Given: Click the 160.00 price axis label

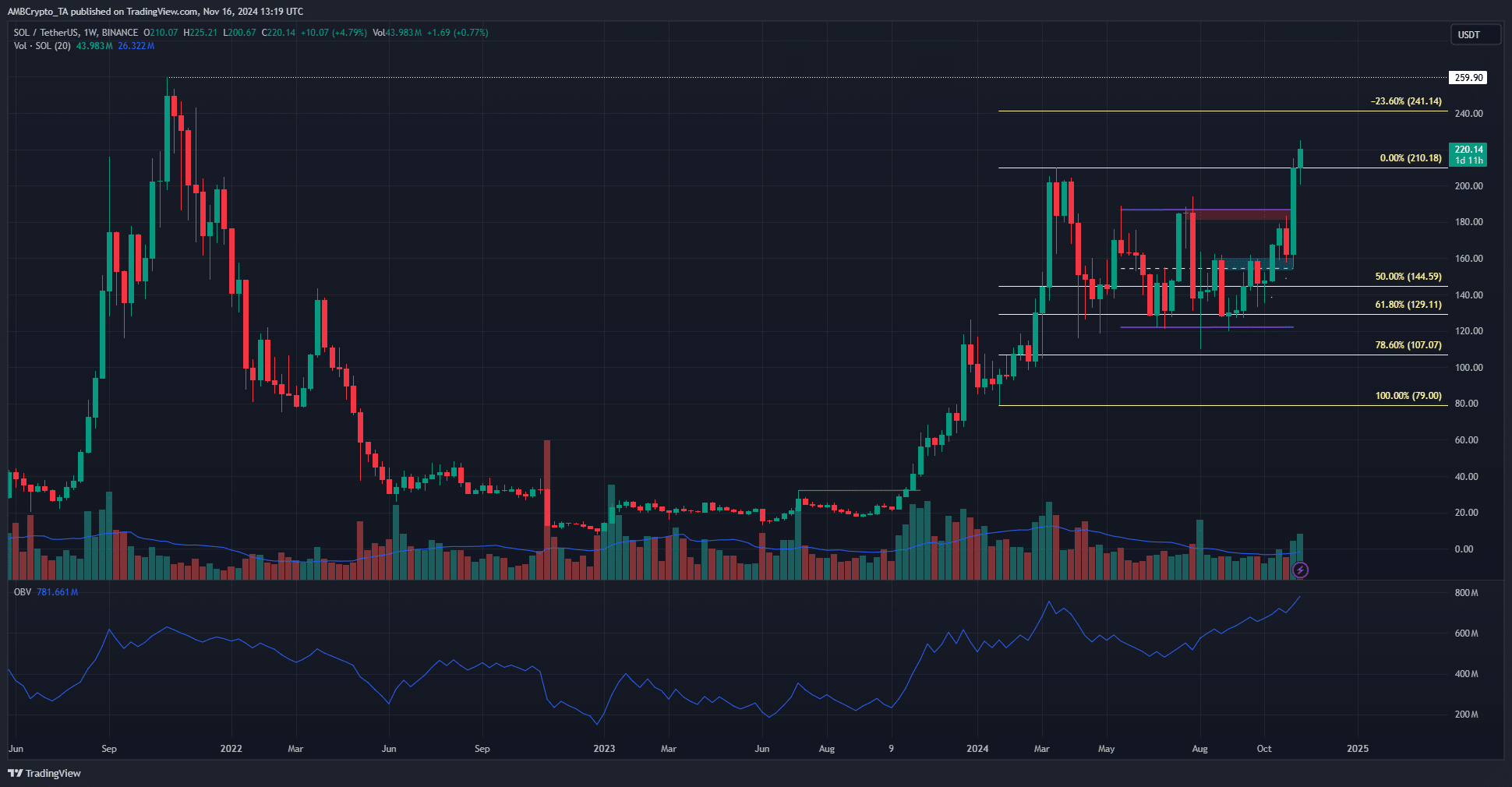Looking at the screenshot, I should tap(1468, 259).
